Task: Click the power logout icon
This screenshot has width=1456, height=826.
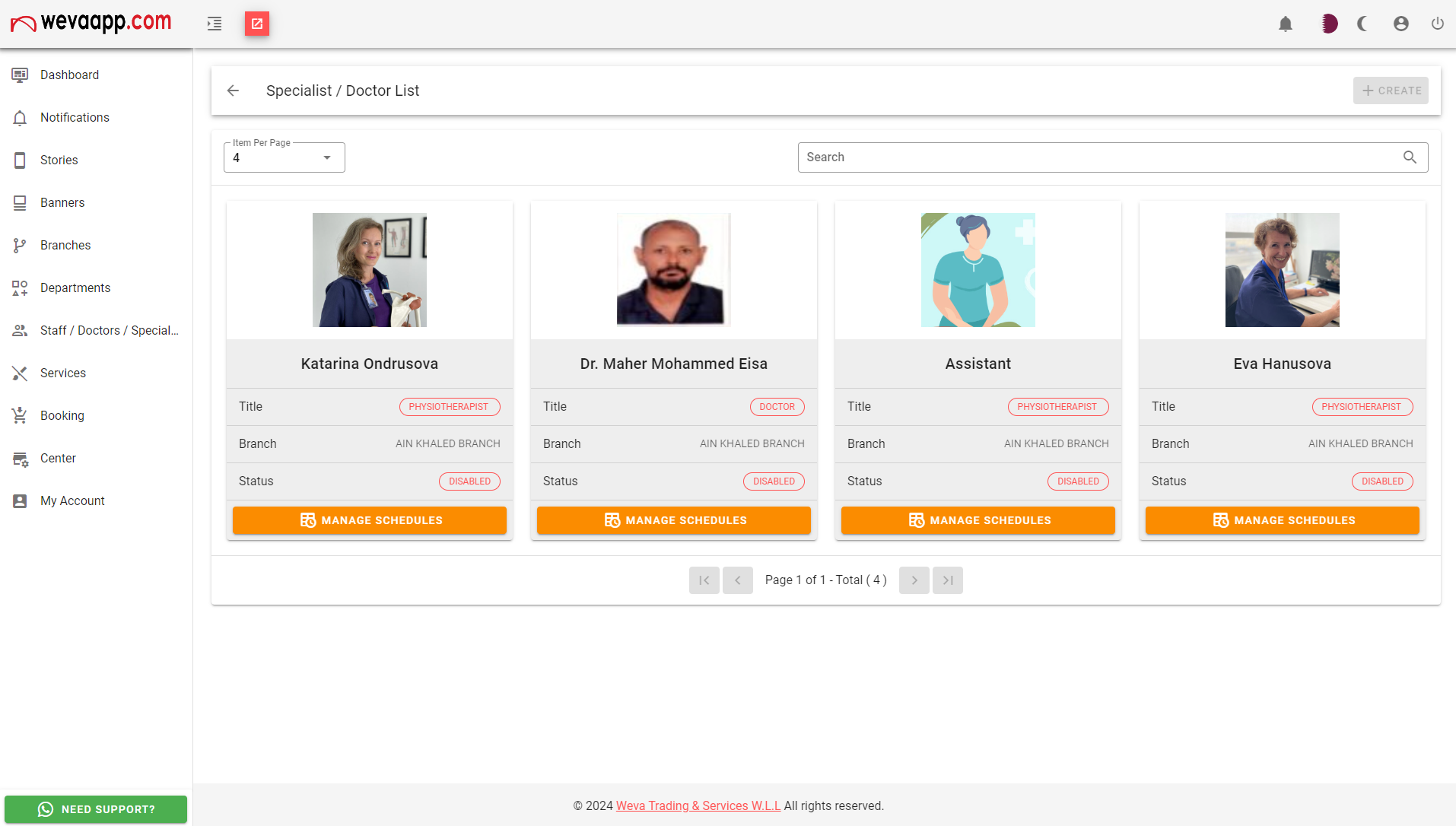Action: pyautogui.click(x=1438, y=24)
